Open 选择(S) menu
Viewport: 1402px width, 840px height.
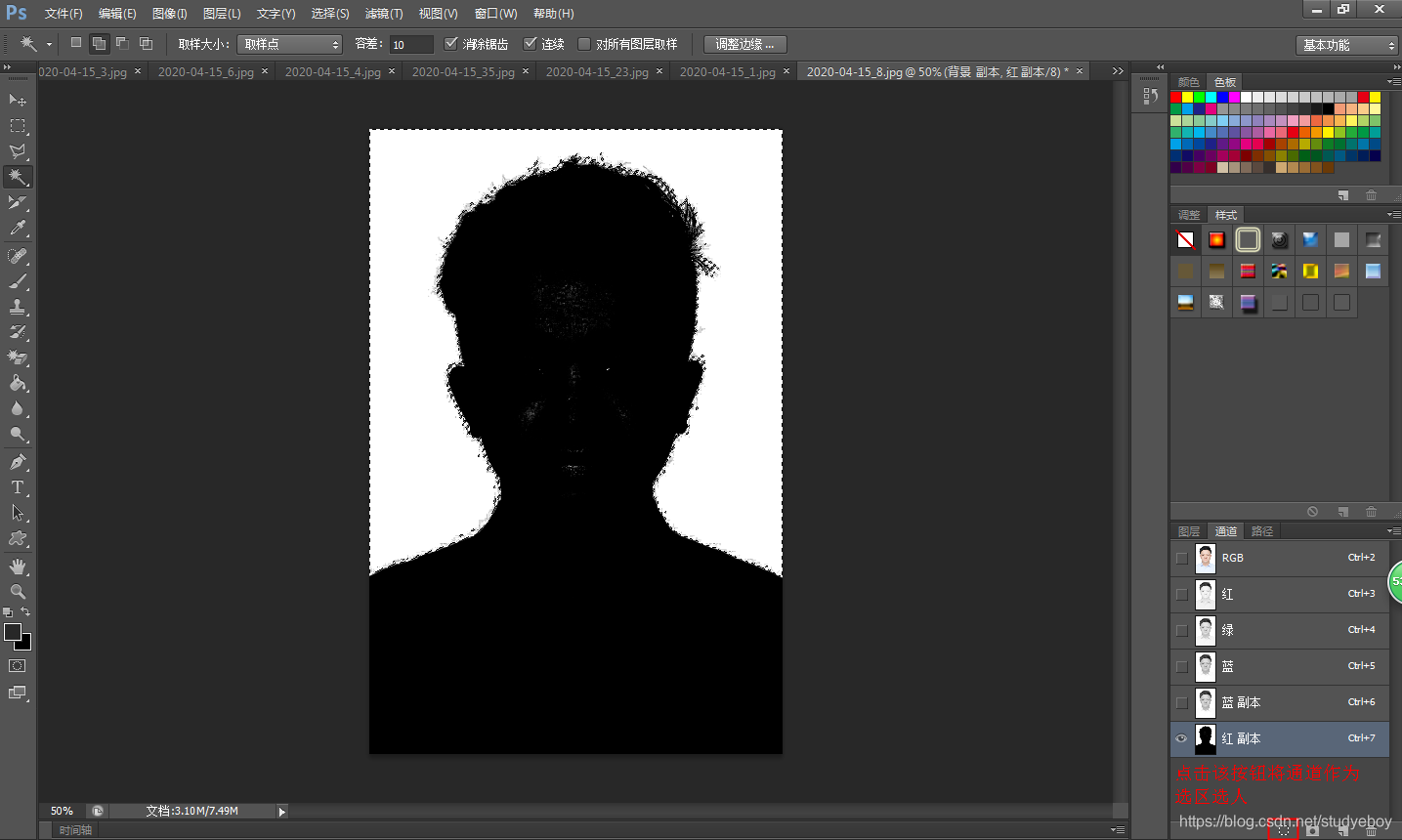tap(329, 14)
